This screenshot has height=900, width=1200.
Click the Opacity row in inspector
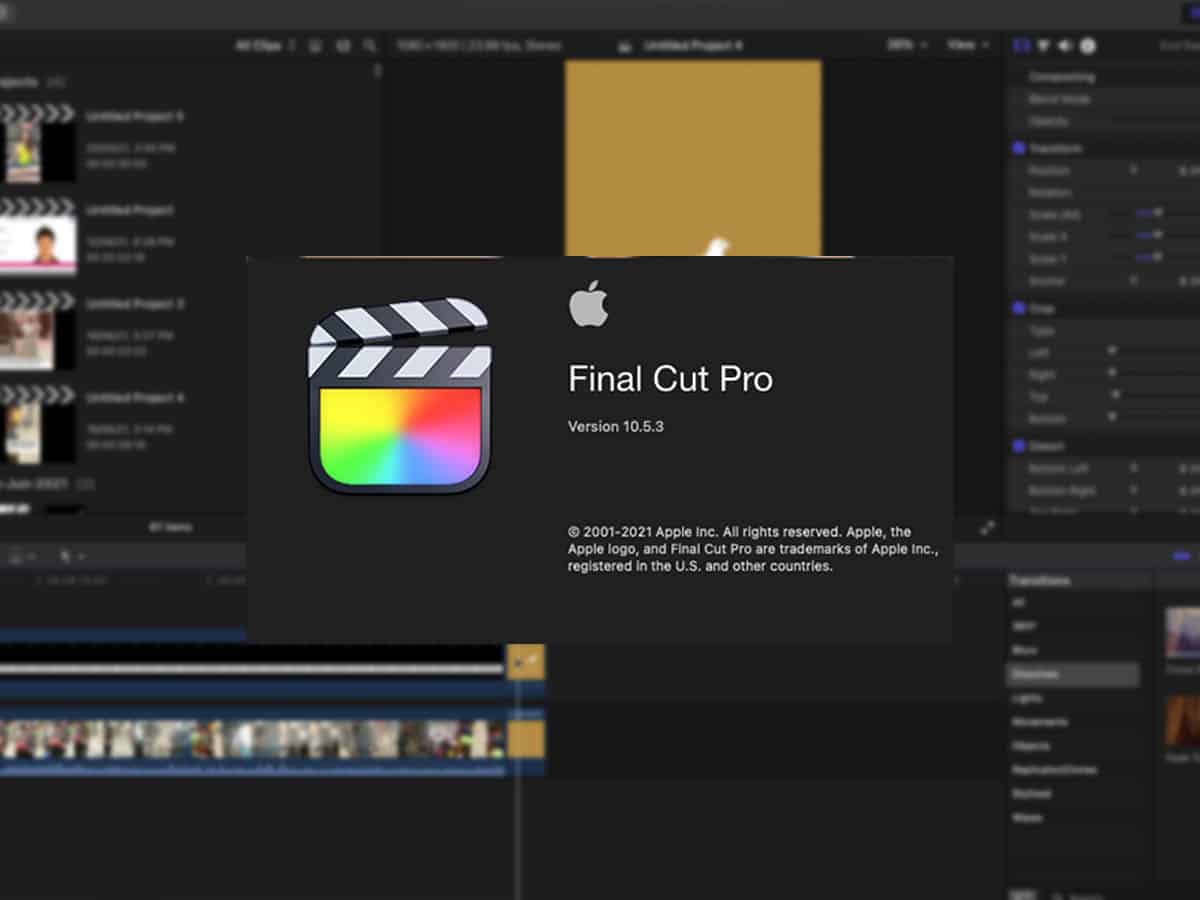[x=1105, y=121]
